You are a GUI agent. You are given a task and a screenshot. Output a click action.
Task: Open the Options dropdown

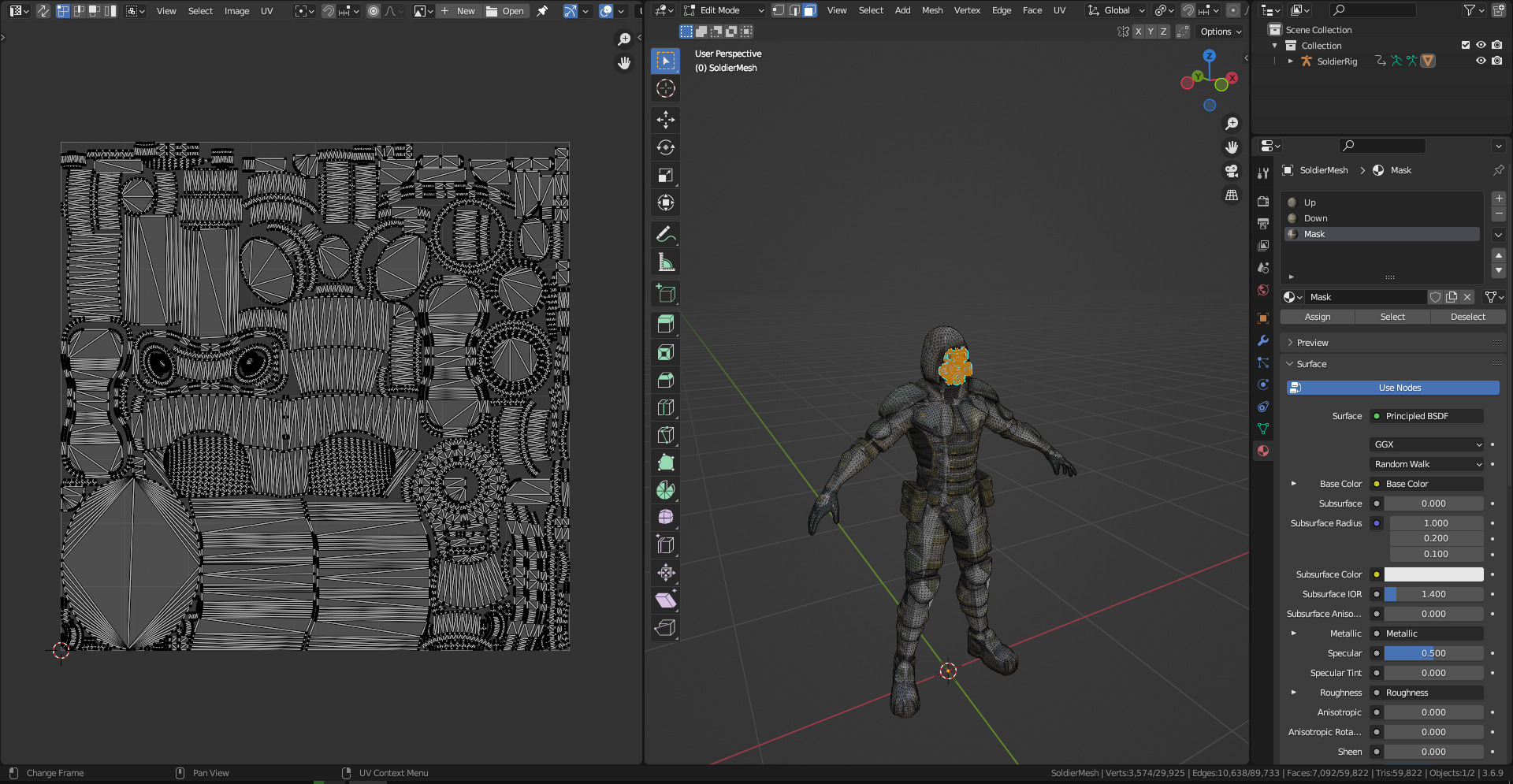1221,32
